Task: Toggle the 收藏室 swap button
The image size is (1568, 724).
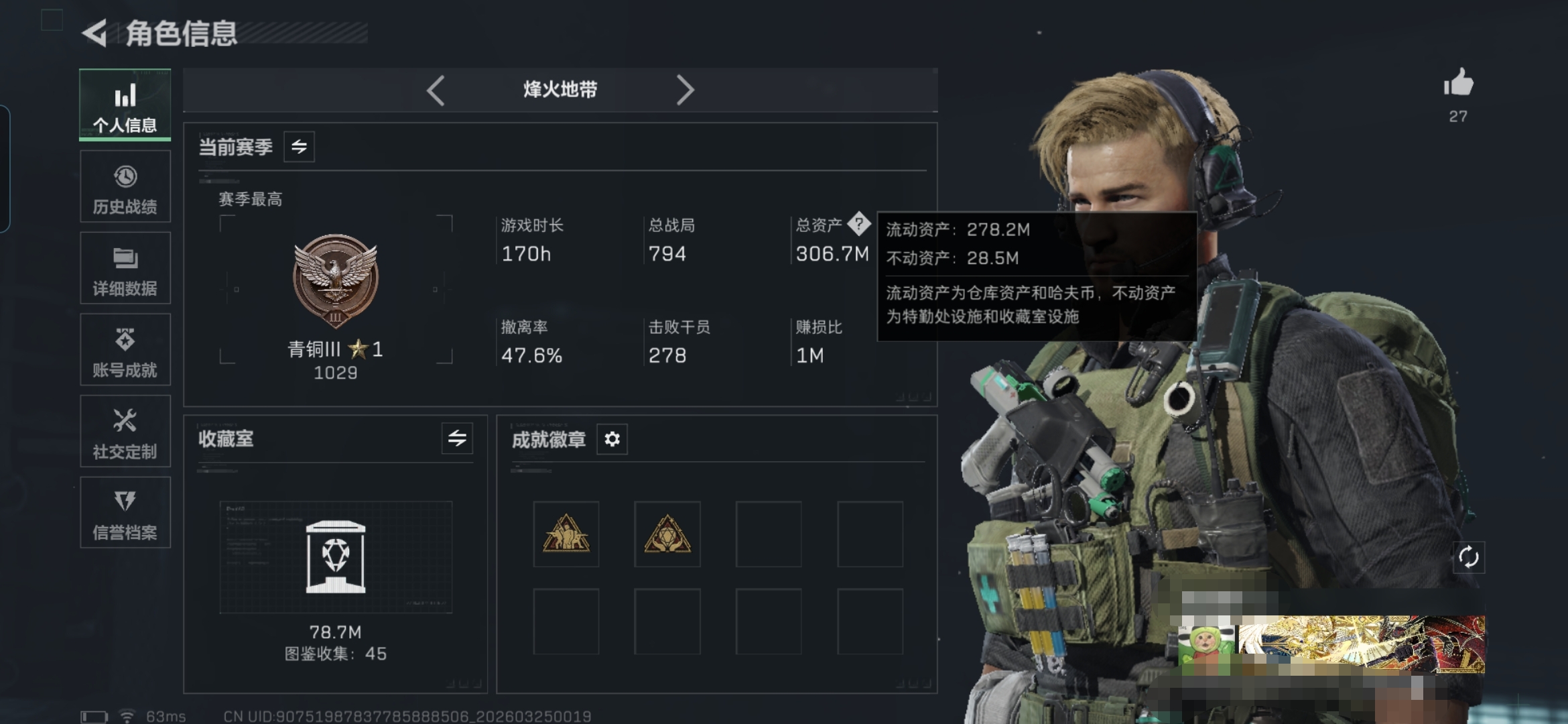Action: click(x=457, y=438)
